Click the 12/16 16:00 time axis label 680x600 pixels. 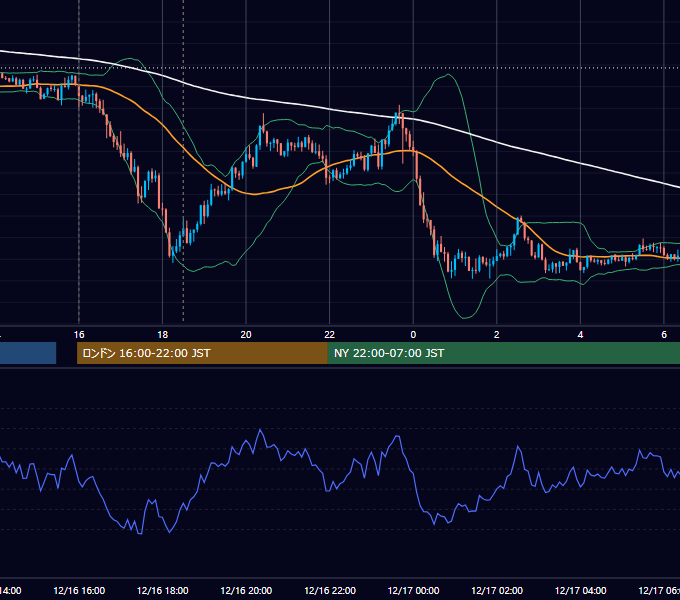coord(79,590)
